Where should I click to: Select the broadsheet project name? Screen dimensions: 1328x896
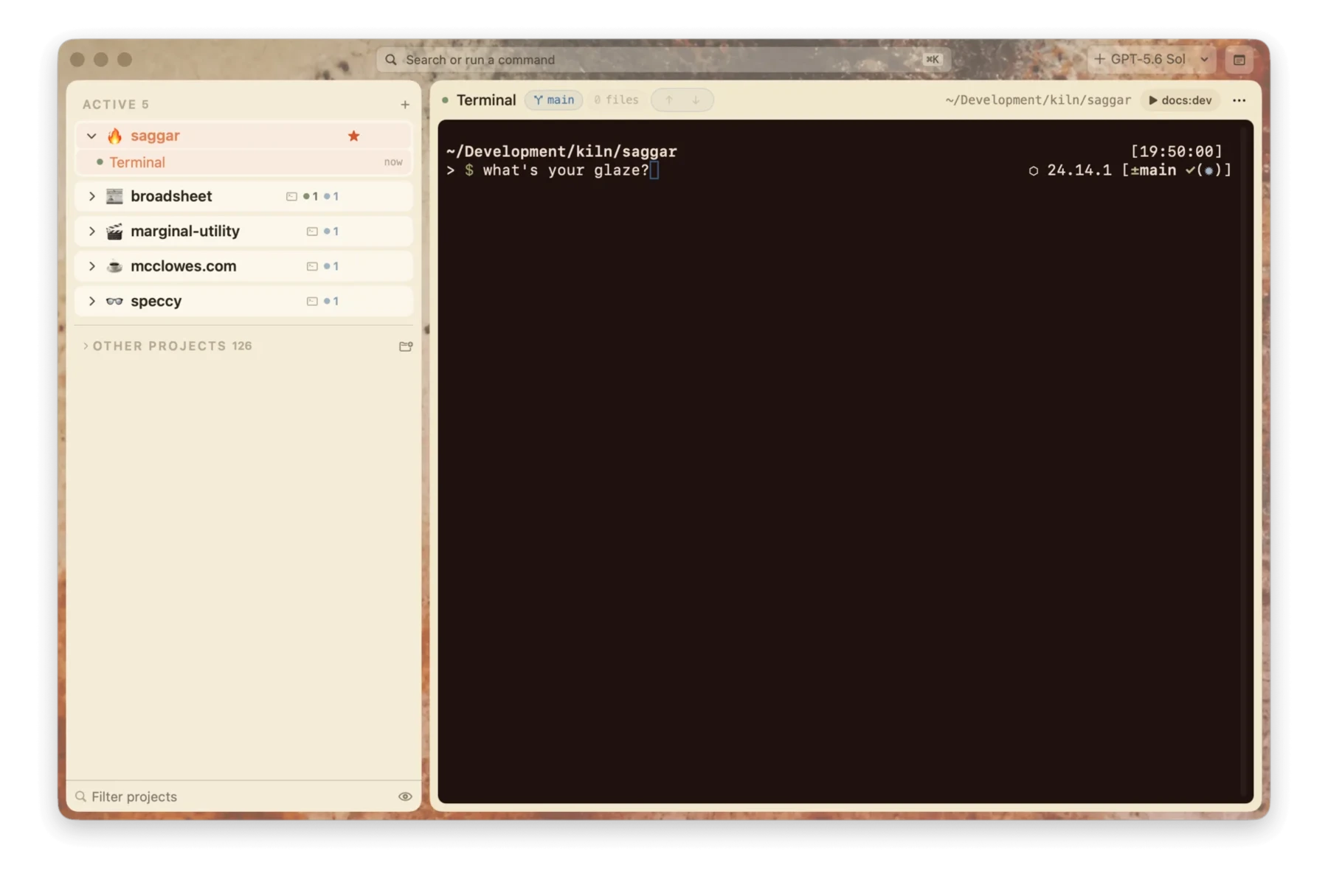171,196
